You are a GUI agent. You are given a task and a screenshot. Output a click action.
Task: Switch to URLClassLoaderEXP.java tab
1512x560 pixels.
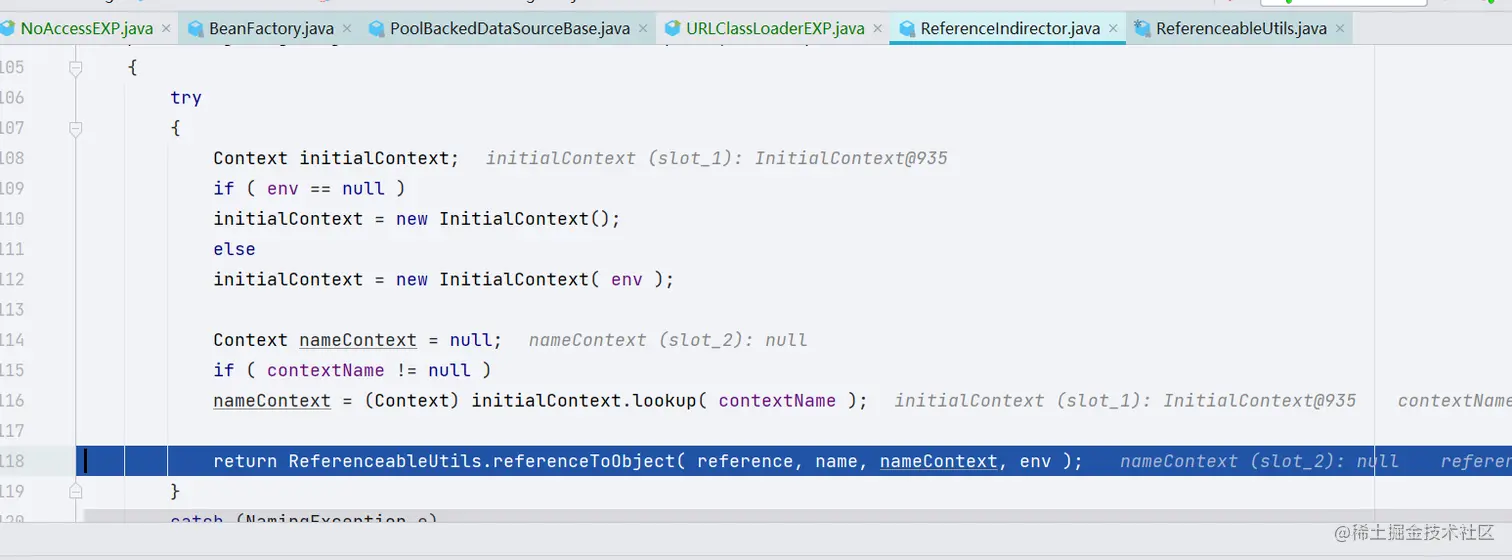point(775,28)
